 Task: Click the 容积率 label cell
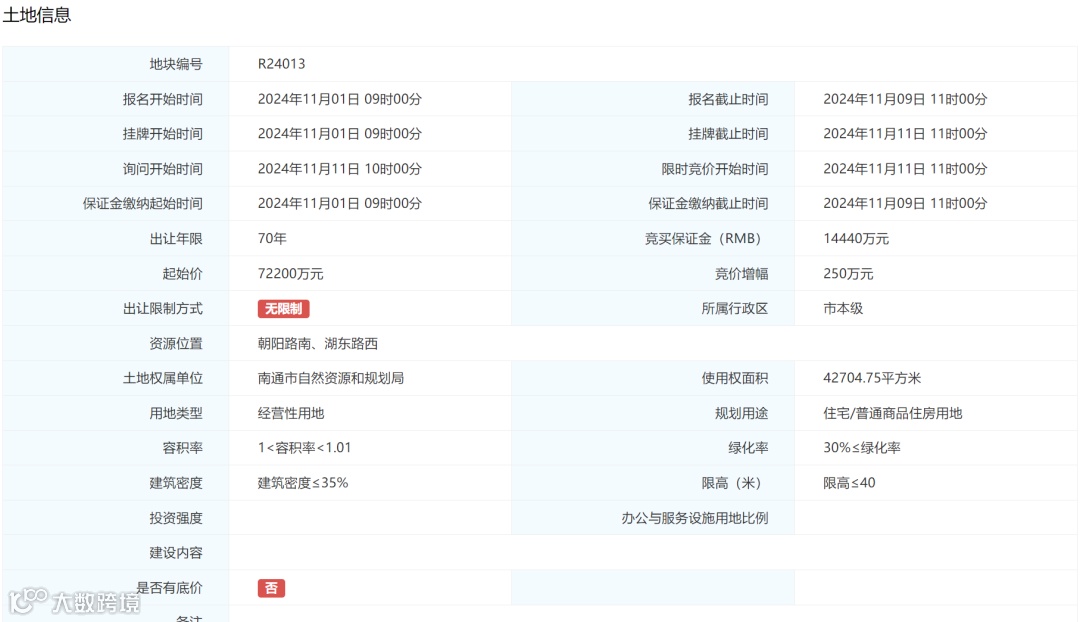pos(116,448)
